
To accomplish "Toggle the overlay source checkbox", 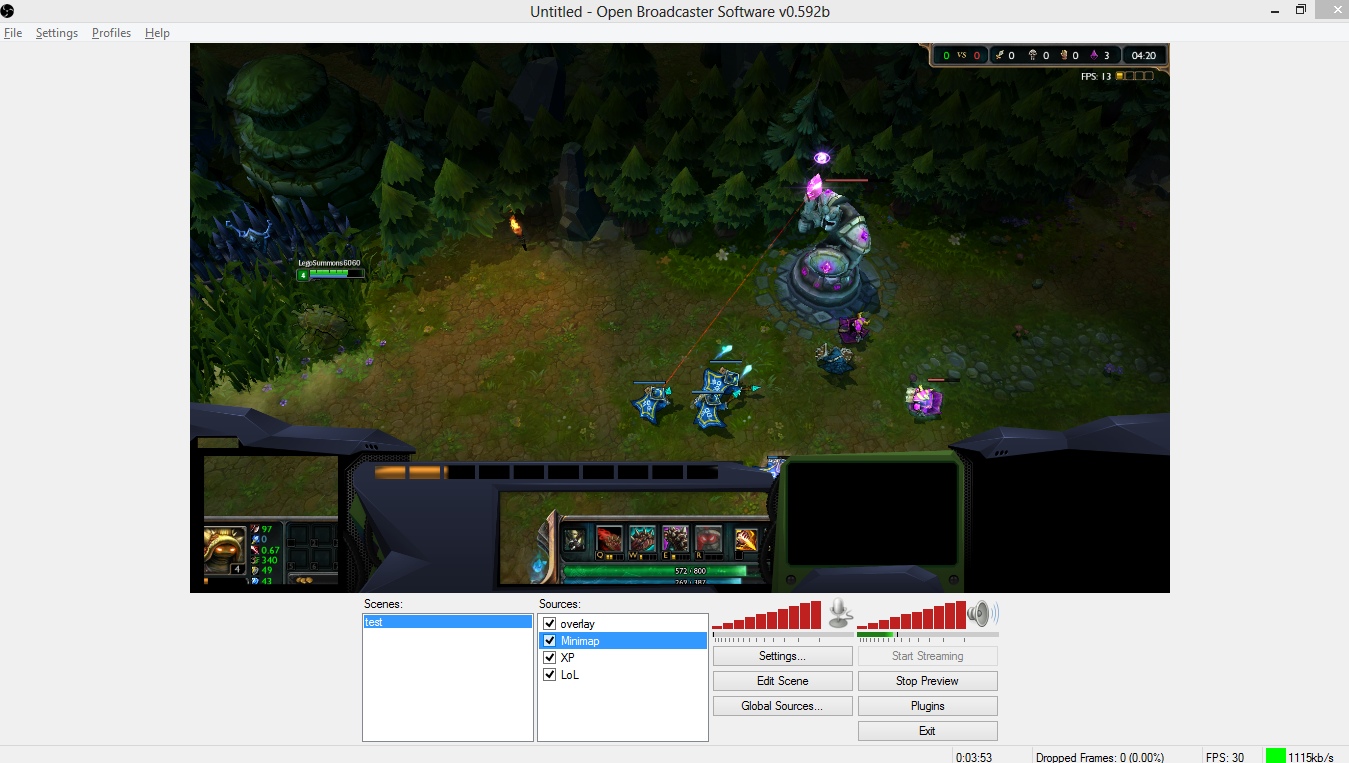I will (x=549, y=624).
